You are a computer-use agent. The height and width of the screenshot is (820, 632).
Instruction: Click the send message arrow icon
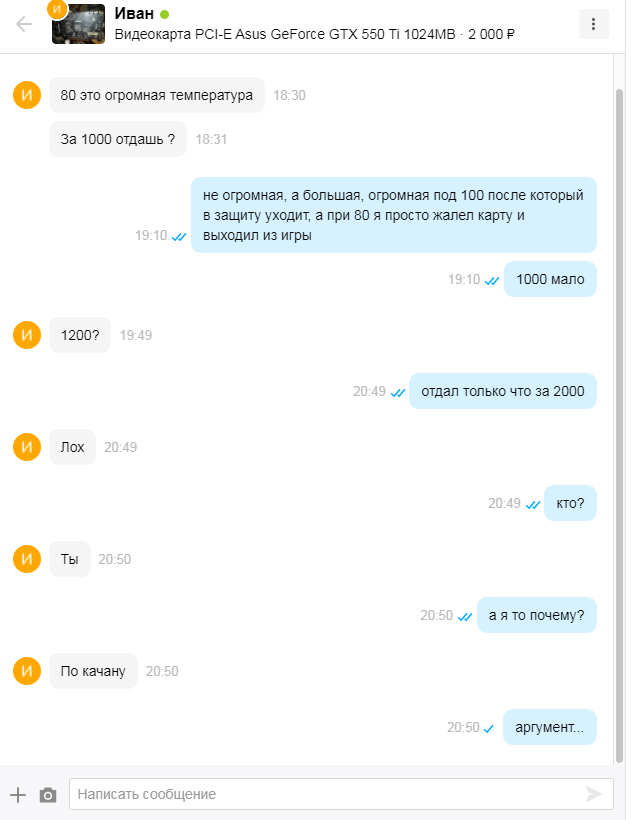(x=594, y=794)
